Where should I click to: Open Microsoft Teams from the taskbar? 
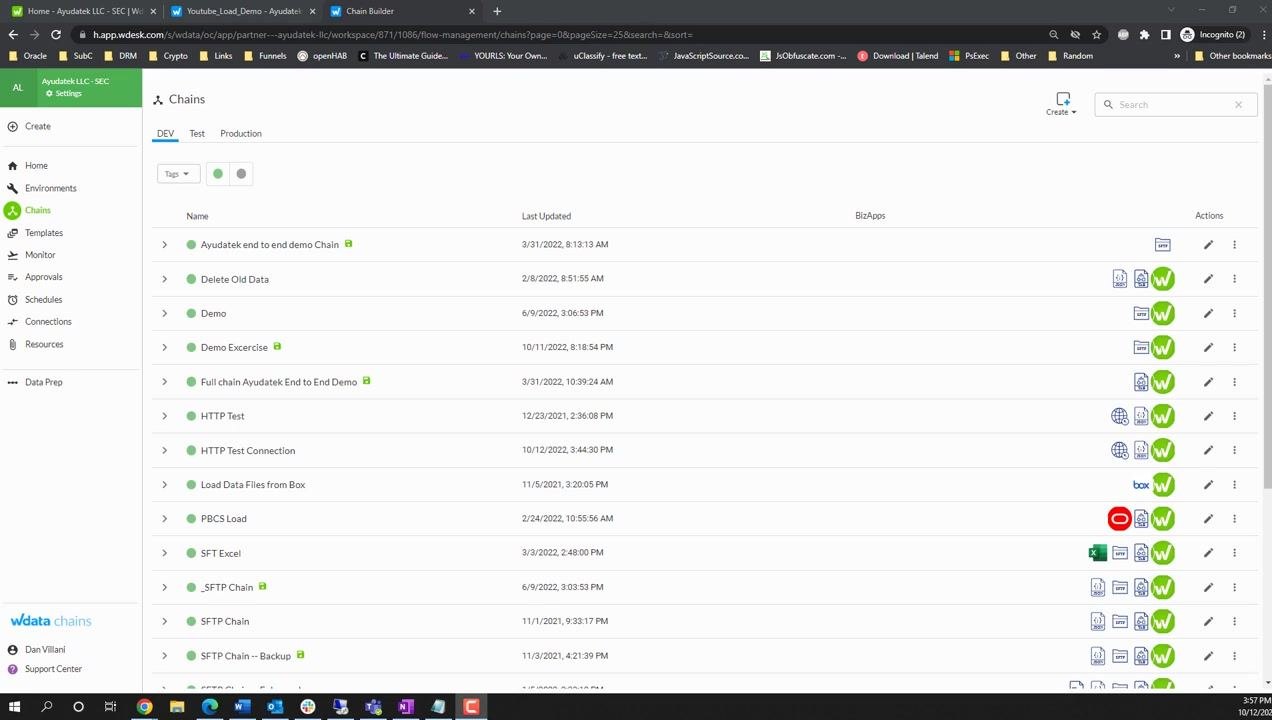pos(373,707)
